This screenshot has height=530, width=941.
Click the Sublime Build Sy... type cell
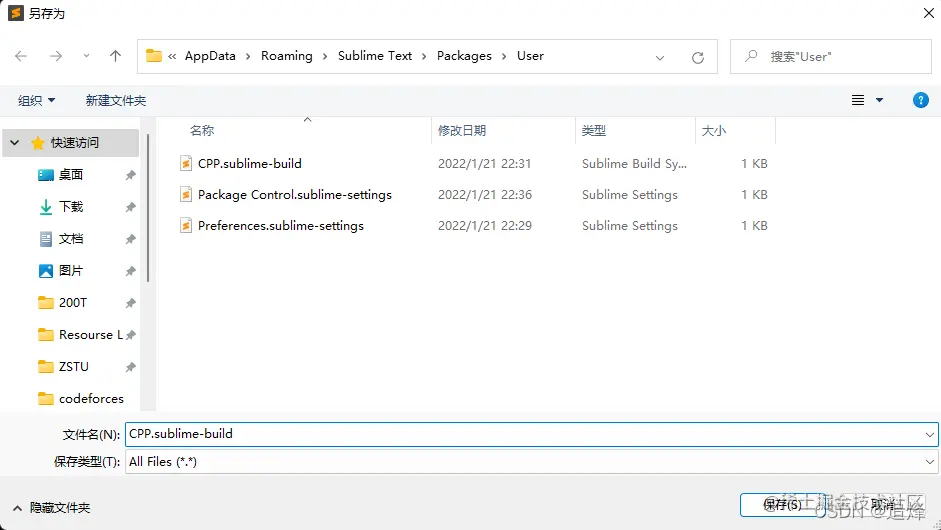(634, 163)
